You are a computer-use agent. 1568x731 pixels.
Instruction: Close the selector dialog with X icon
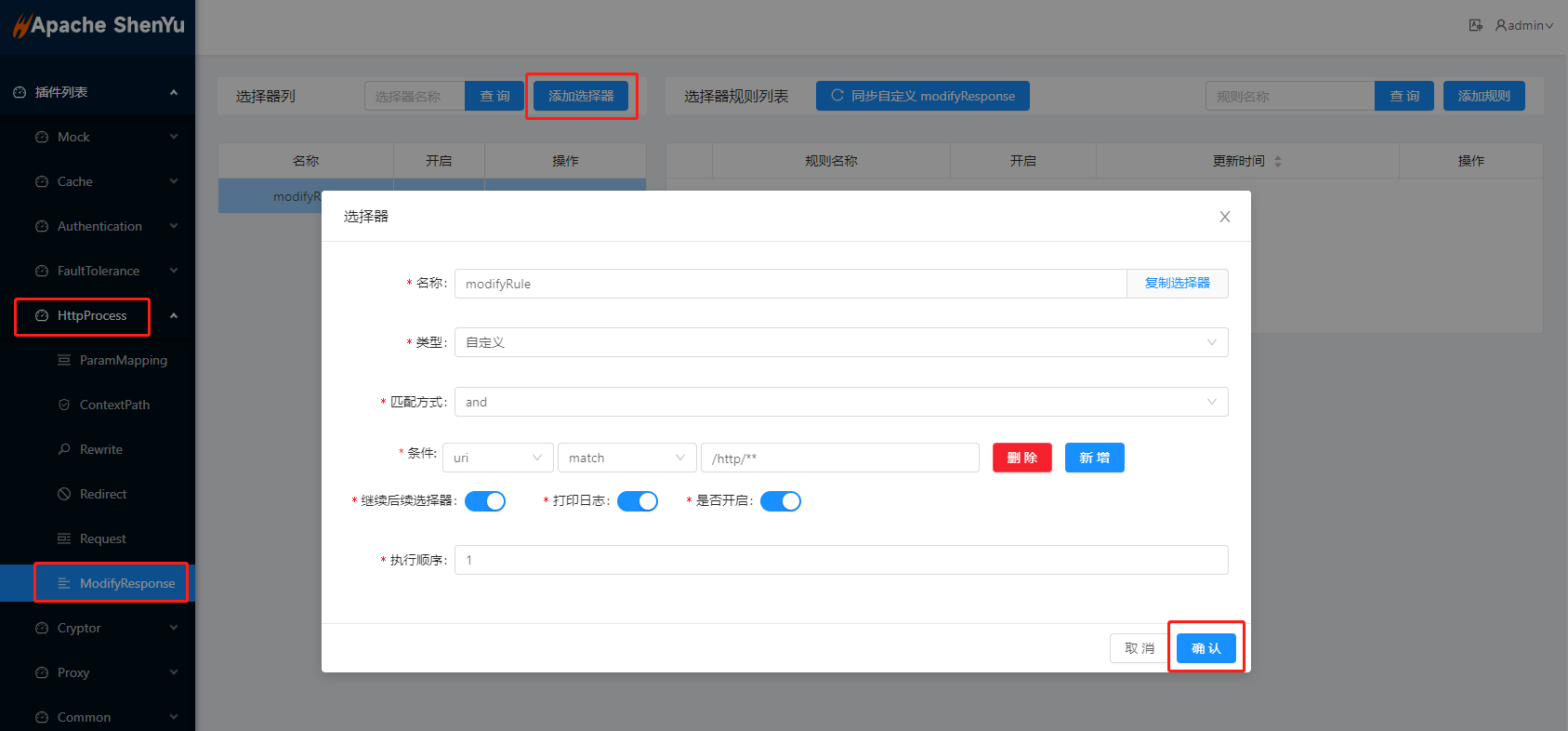click(1224, 217)
